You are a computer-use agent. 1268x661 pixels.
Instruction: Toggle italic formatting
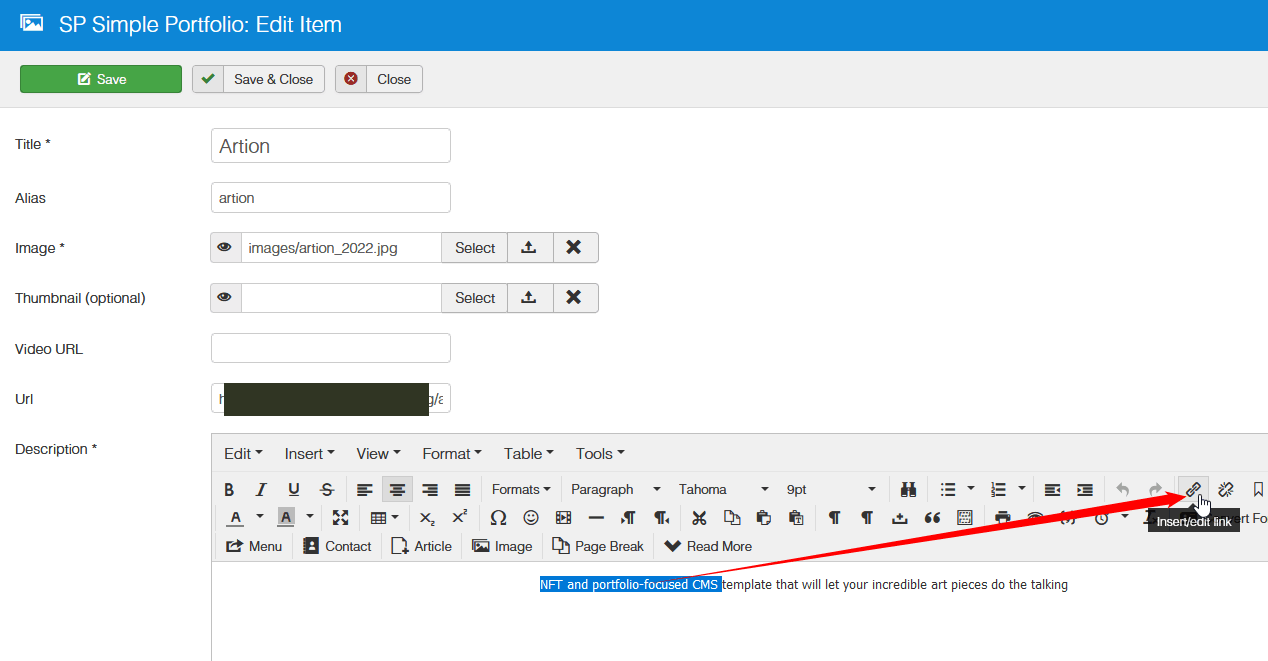261,489
